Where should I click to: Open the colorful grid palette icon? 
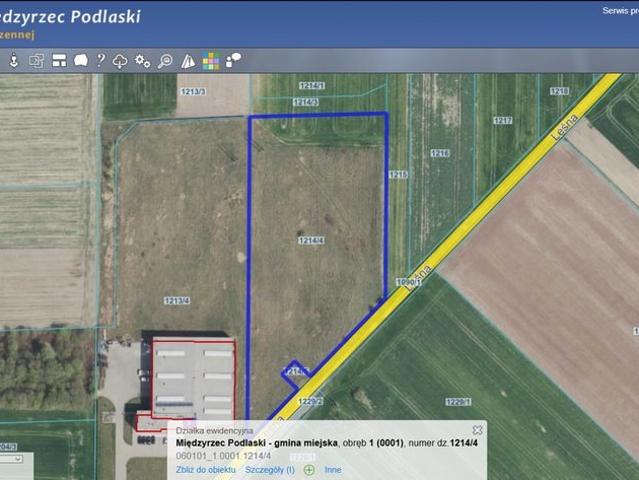[211, 61]
